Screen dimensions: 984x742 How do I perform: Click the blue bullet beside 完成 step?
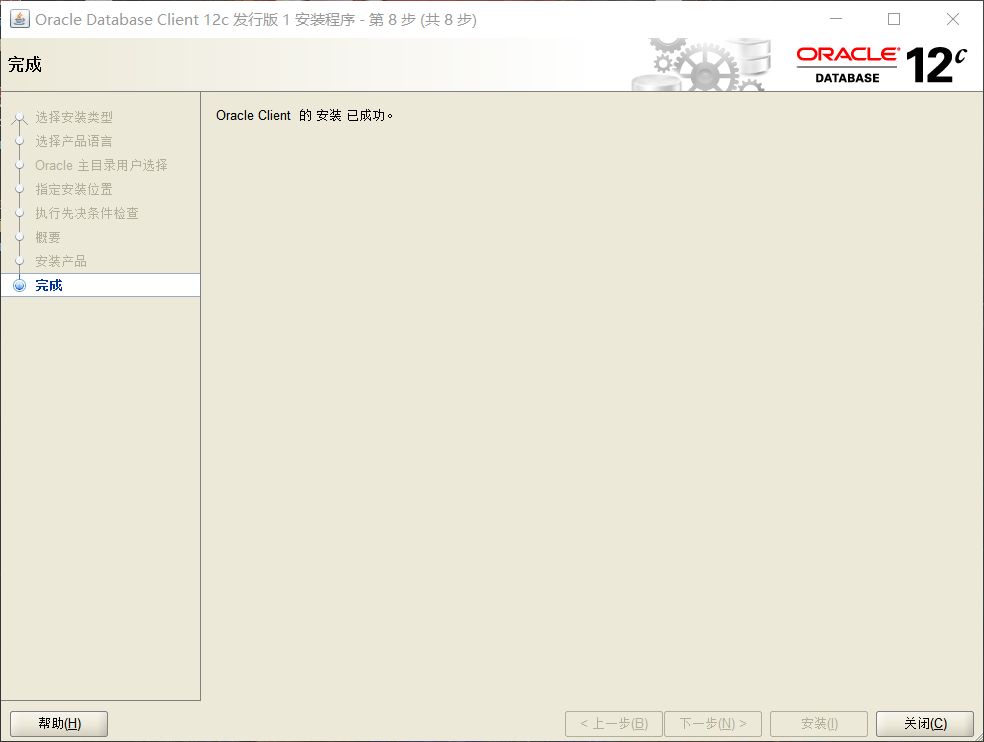(x=20, y=285)
